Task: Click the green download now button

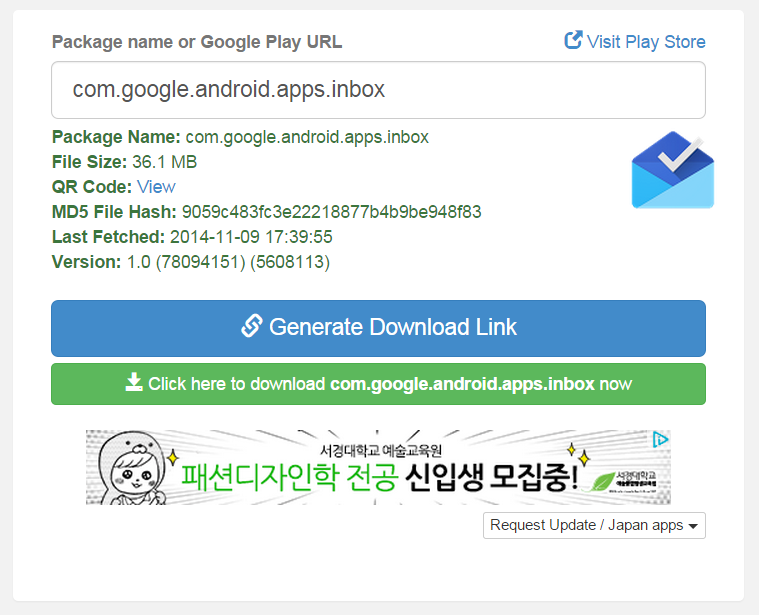Action: tap(378, 384)
